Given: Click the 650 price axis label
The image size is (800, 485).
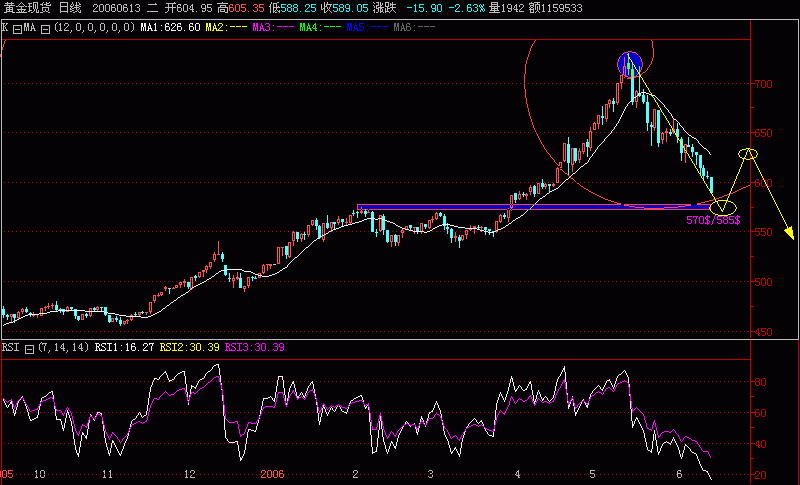Looking at the screenshot, I should [764, 133].
